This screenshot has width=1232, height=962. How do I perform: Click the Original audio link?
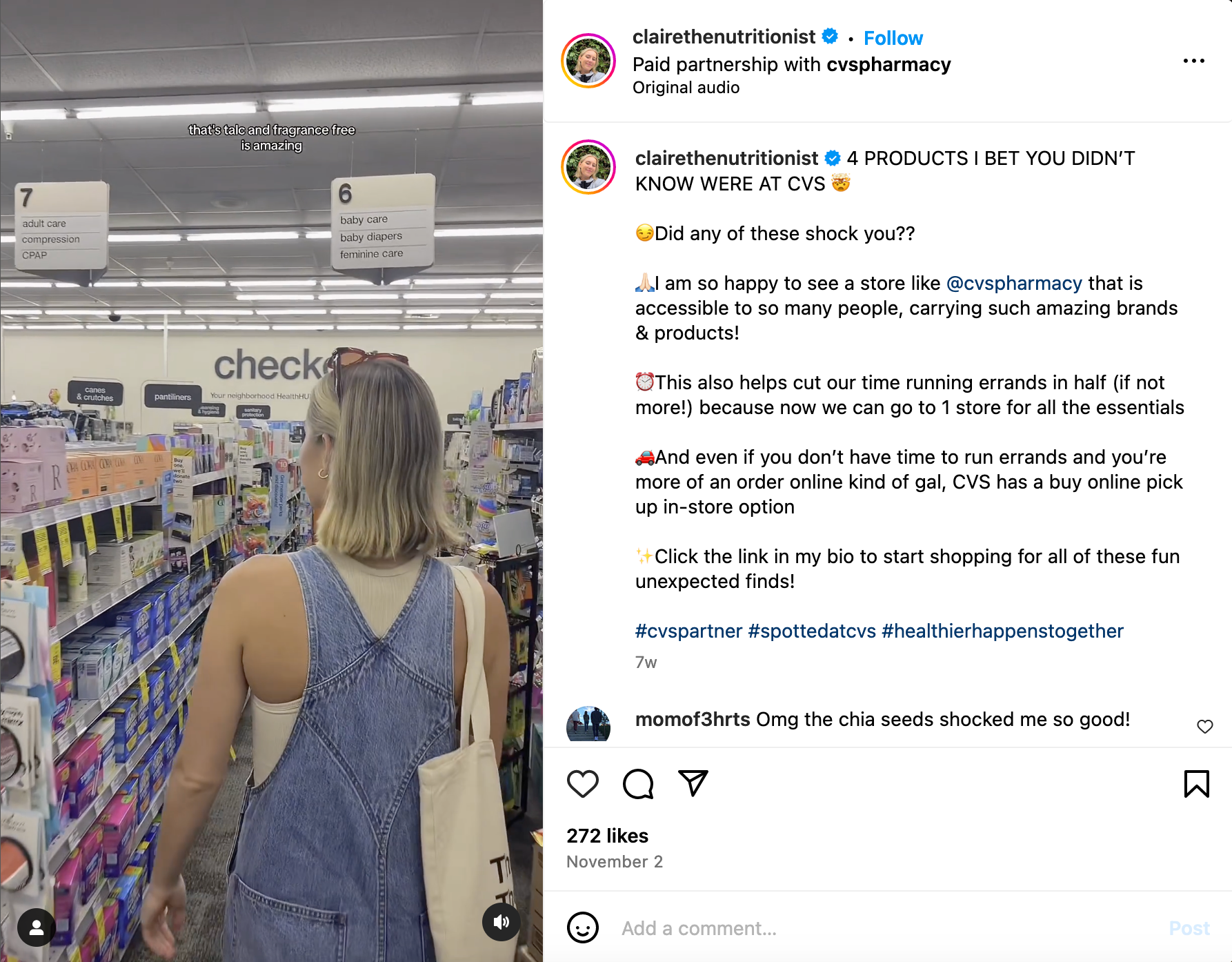point(686,88)
